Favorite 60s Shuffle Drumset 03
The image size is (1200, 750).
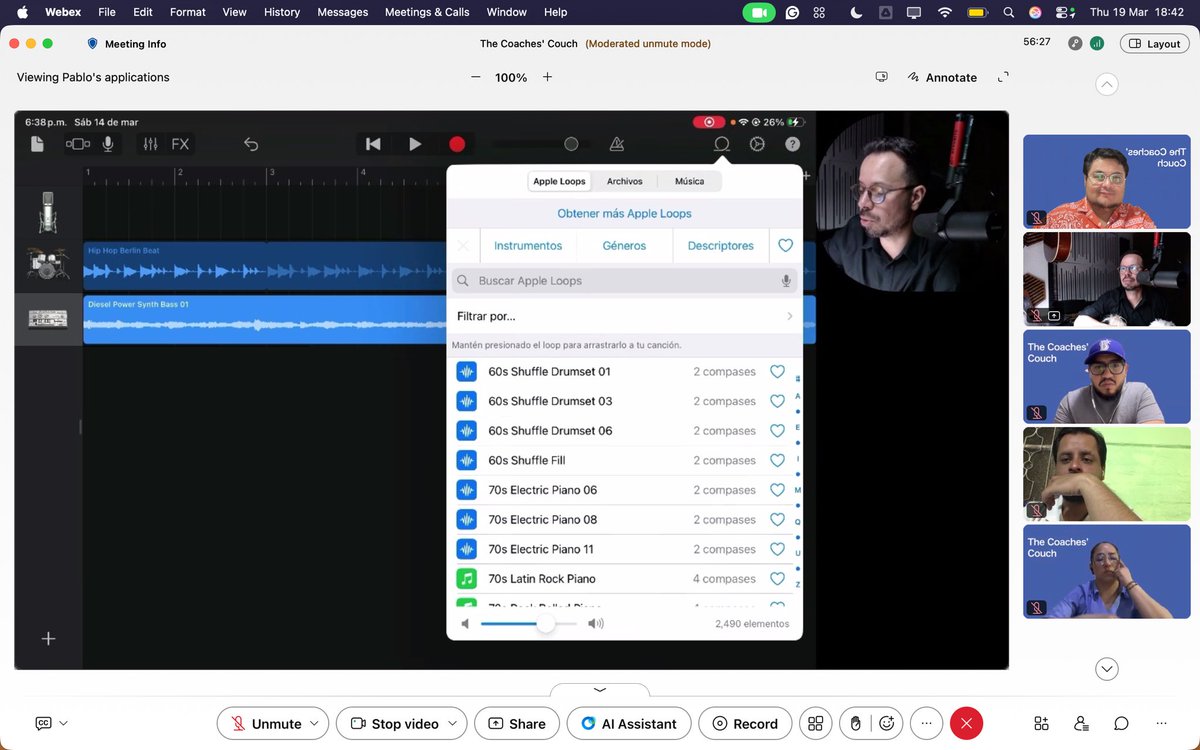[x=777, y=401]
